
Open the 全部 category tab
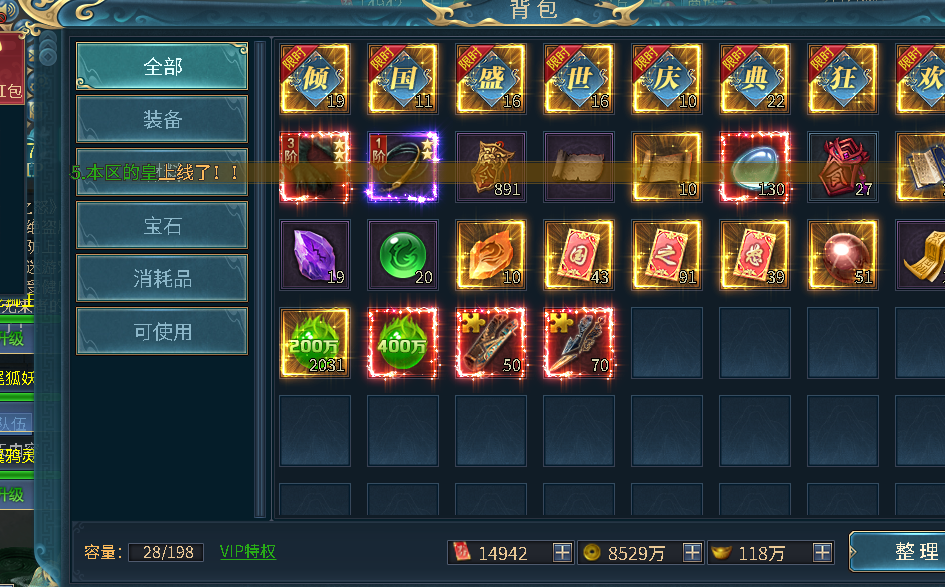pyautogui.click(x=162, y=66)
